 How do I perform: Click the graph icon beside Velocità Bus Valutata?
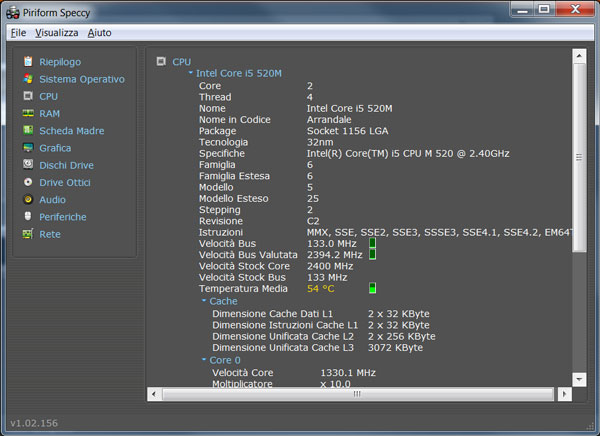[x=372, y=254]
